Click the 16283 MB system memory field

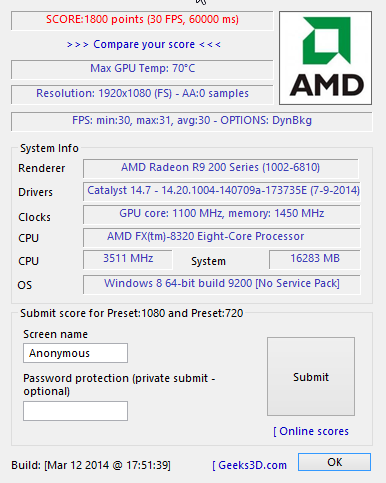coord(315,259)
